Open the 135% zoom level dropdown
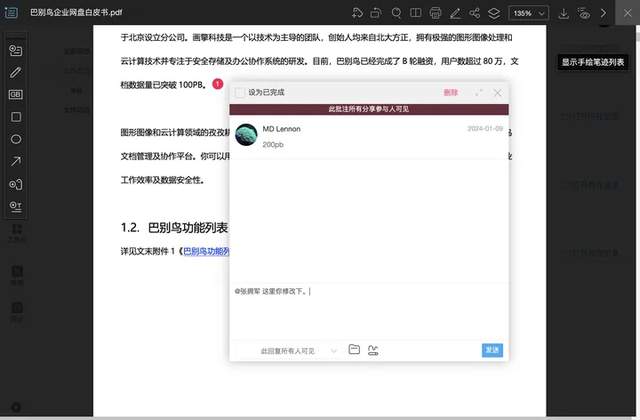640x420 pixels. point(529,13)
